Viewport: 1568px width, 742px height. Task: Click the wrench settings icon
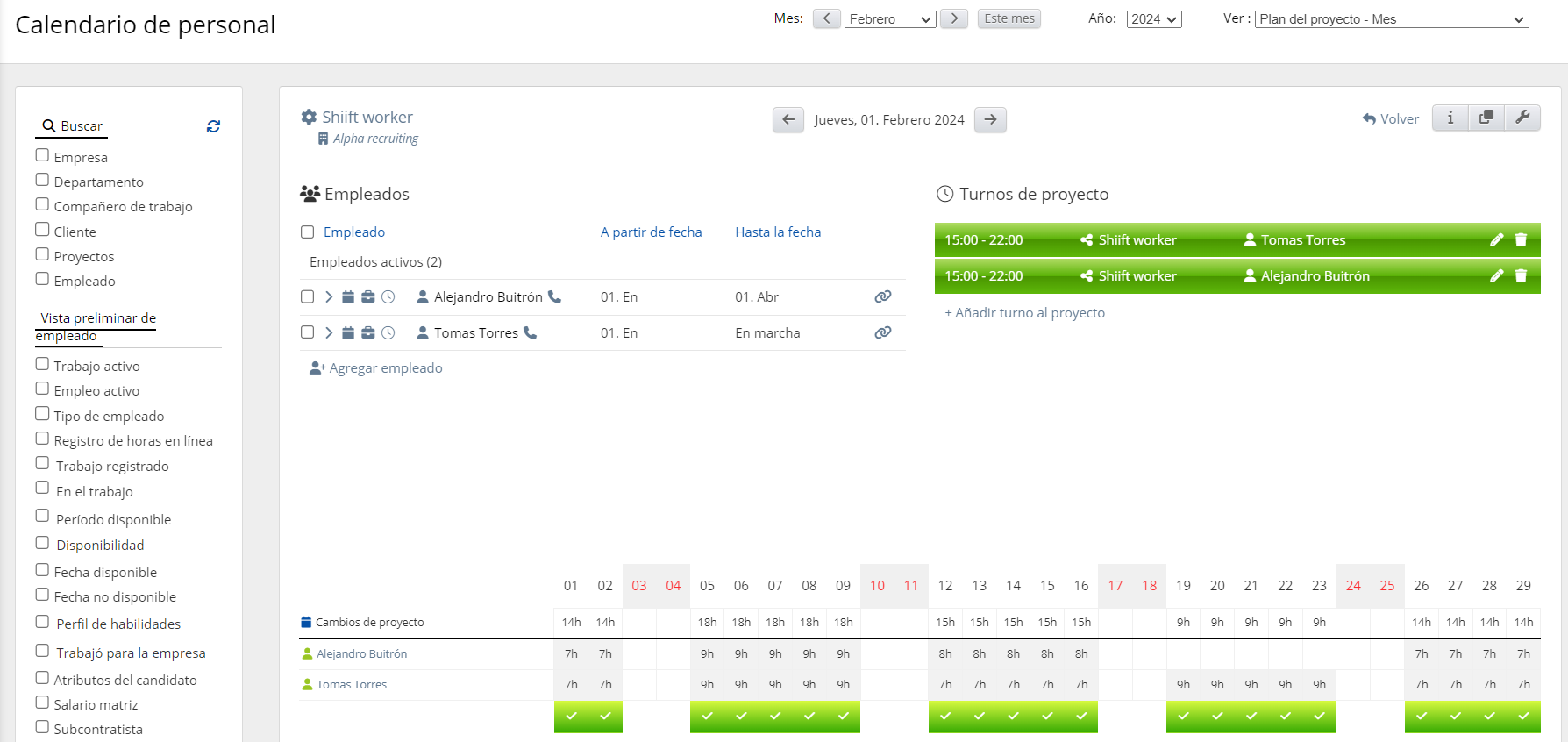1522,118
